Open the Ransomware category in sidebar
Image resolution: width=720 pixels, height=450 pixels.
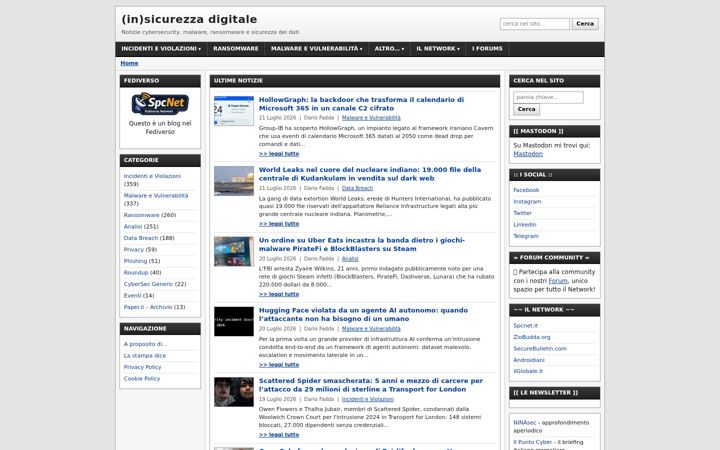[x=141, y=215]
